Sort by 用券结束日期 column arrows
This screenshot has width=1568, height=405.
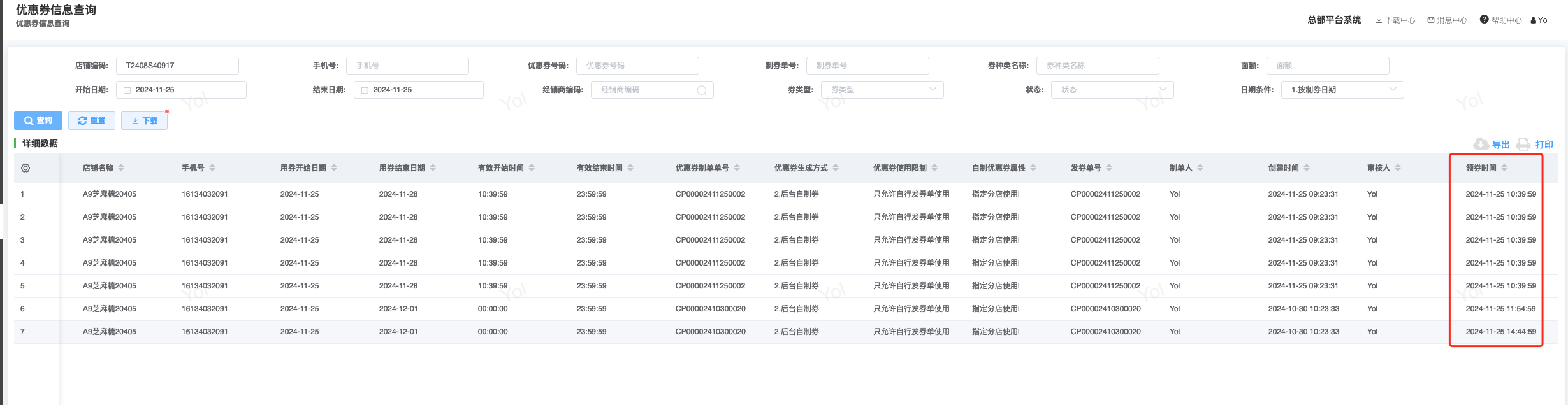tap(433, 168)
